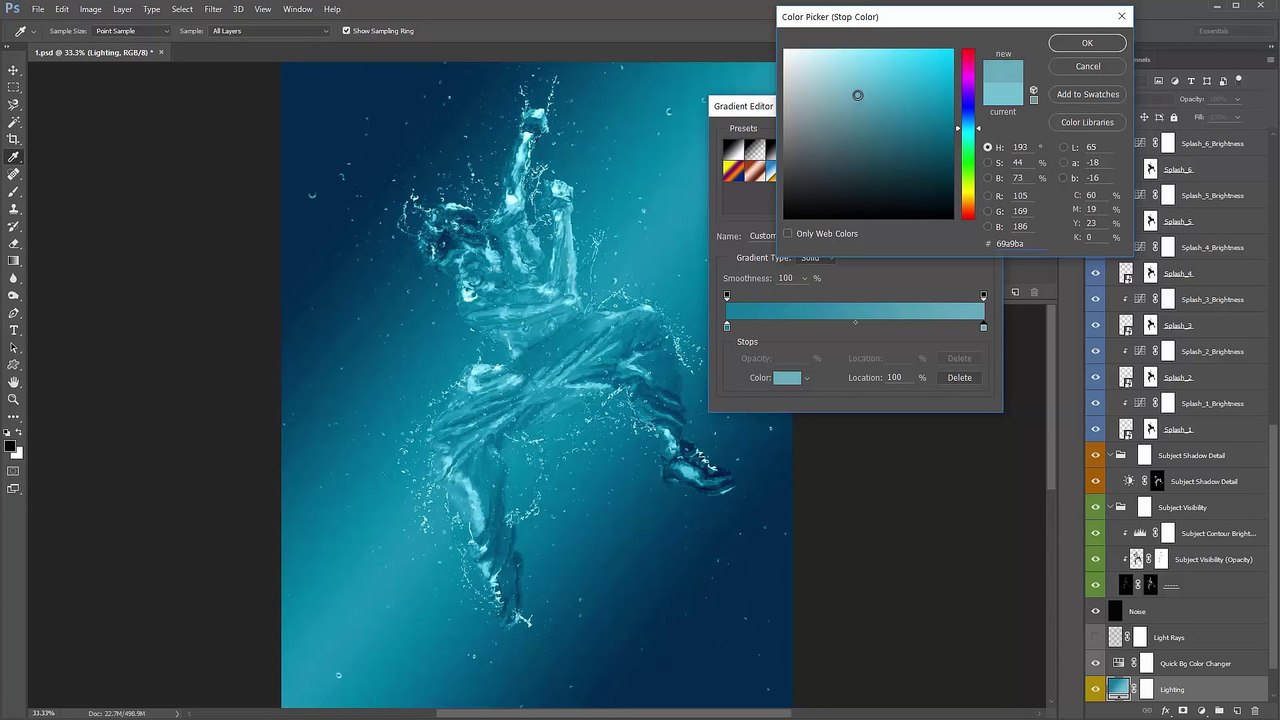Click the hex color value field
The height and width of the screenshot is (720, 1280).
point(1022,244)
